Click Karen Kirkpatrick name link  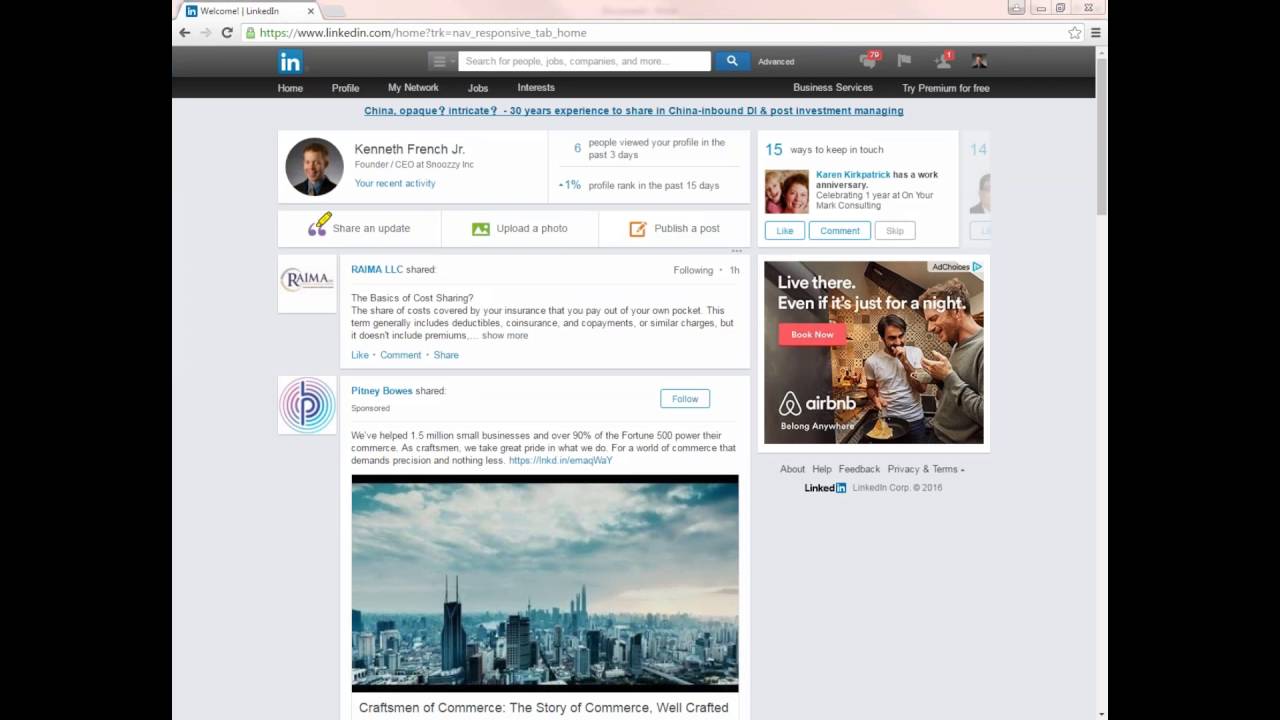pyautogui.click(x=853, y=175)
